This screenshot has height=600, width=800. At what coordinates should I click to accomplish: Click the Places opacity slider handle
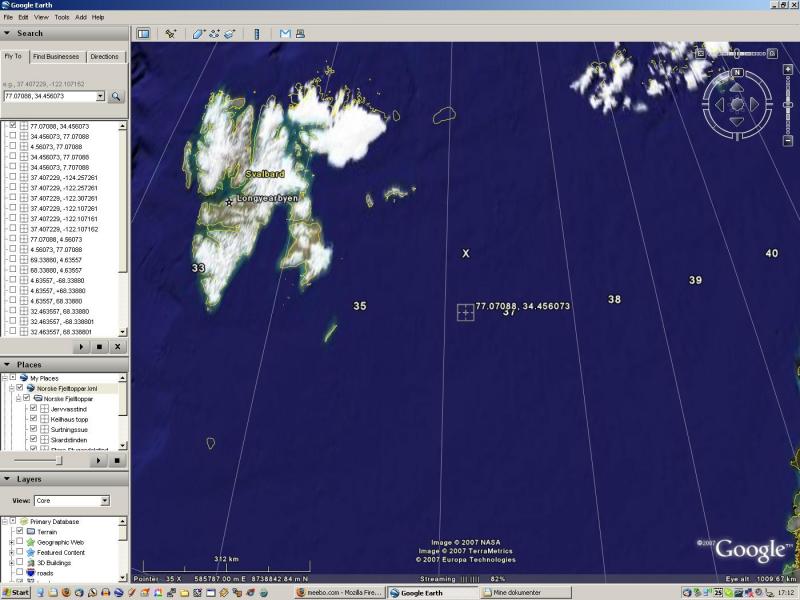[59, 461]
